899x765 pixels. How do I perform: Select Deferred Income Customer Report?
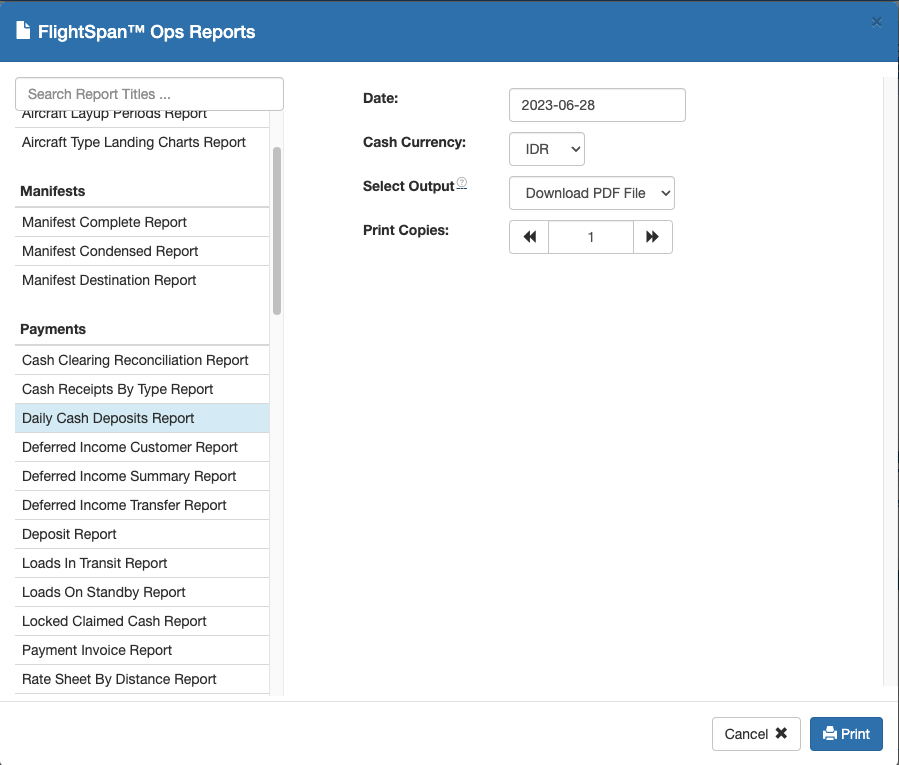[x=142, y=447]
